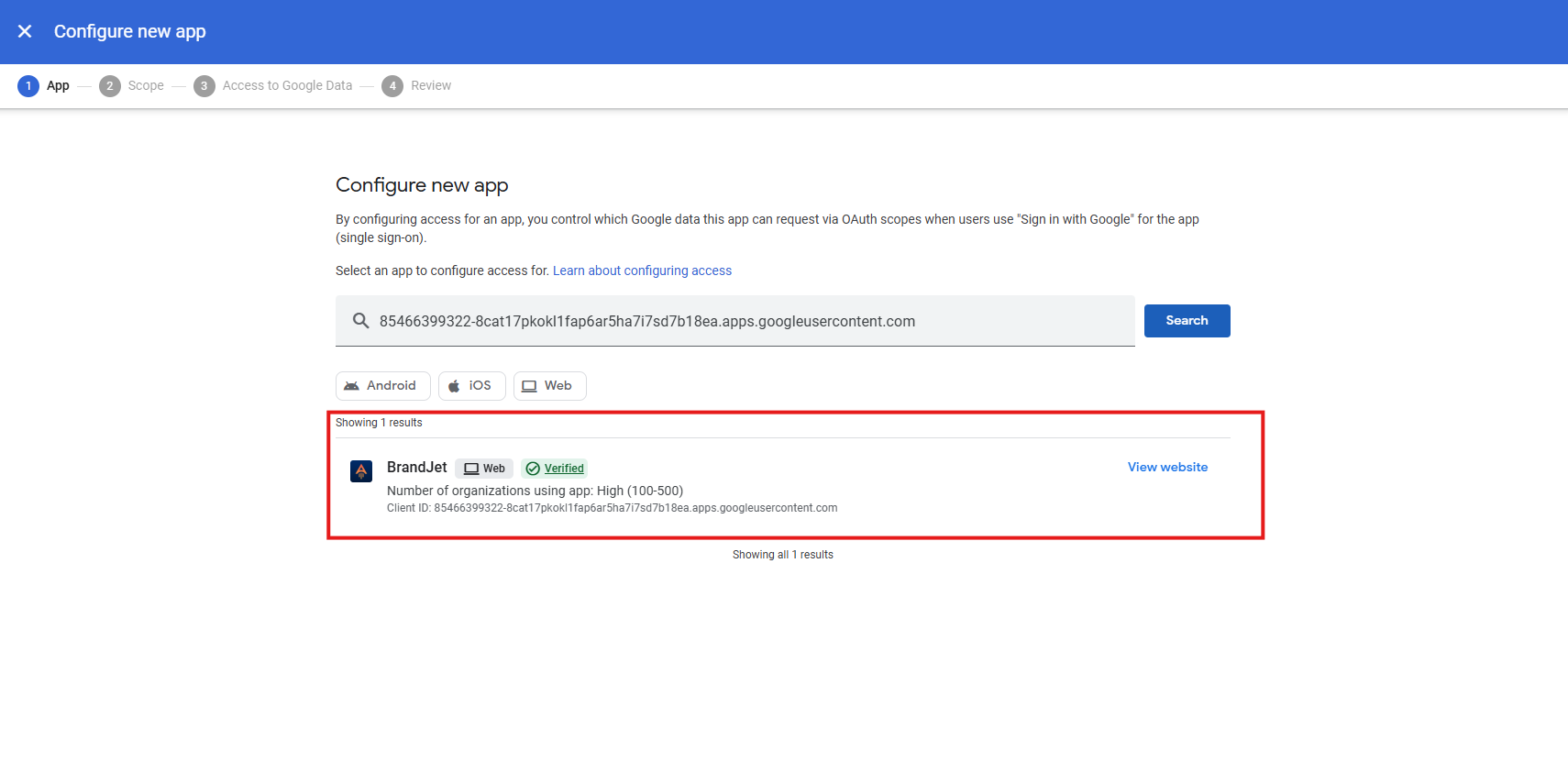Click the blue Search button
The image size is (1568, 773).
click(x=1187, y=321)
